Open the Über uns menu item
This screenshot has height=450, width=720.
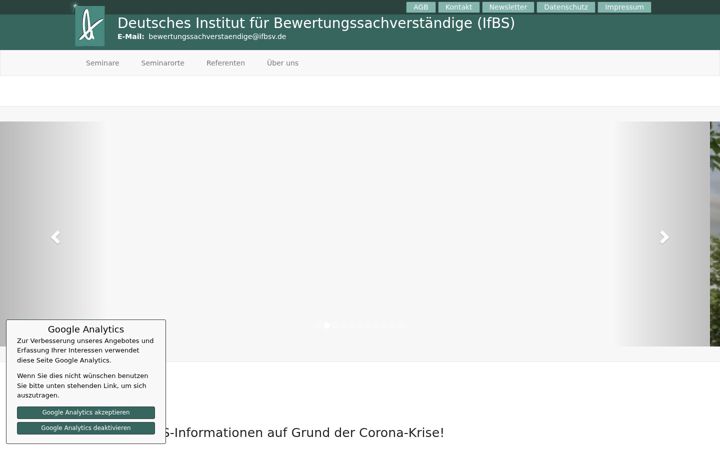282,63
